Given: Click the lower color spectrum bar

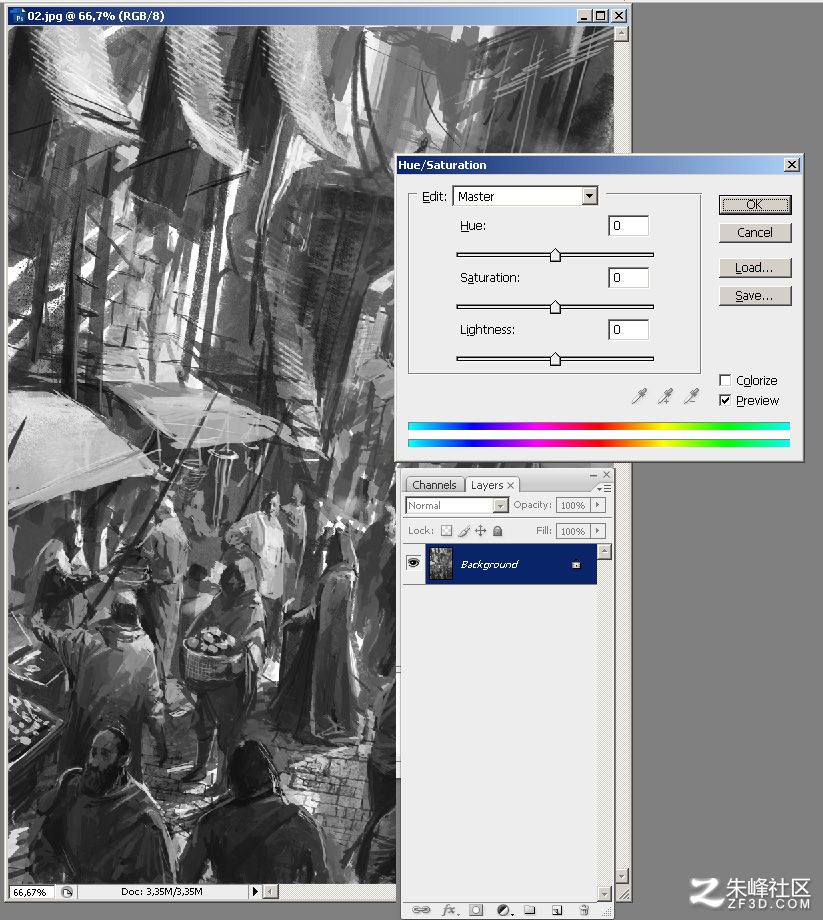Looking at the screenshot, I should pos(598,443).
